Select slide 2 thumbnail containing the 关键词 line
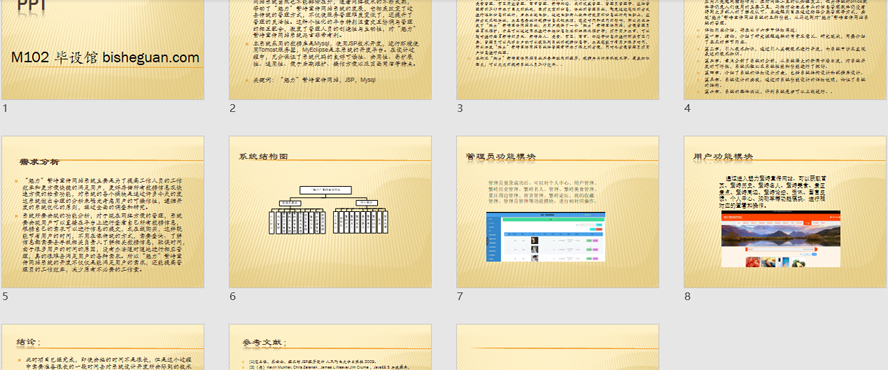Image resolution: width=888 pixels, height=370 pixels. [x=330, y=49]
